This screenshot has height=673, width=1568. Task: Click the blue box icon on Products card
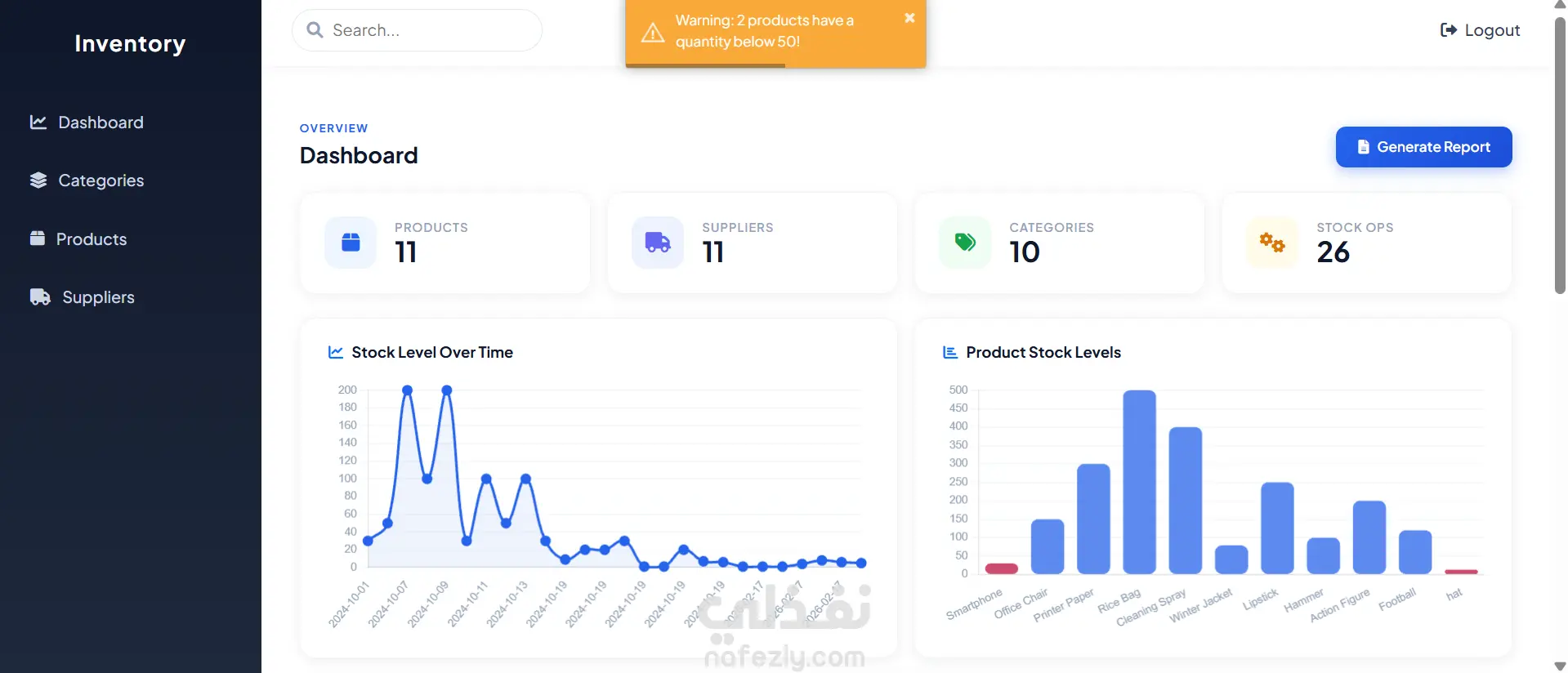point(351,243)
